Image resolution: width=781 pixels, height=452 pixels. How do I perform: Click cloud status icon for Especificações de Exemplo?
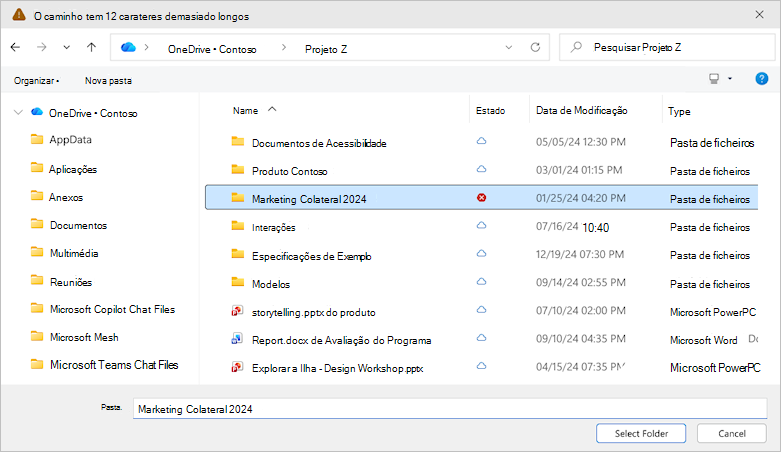(x=481, y=253)
